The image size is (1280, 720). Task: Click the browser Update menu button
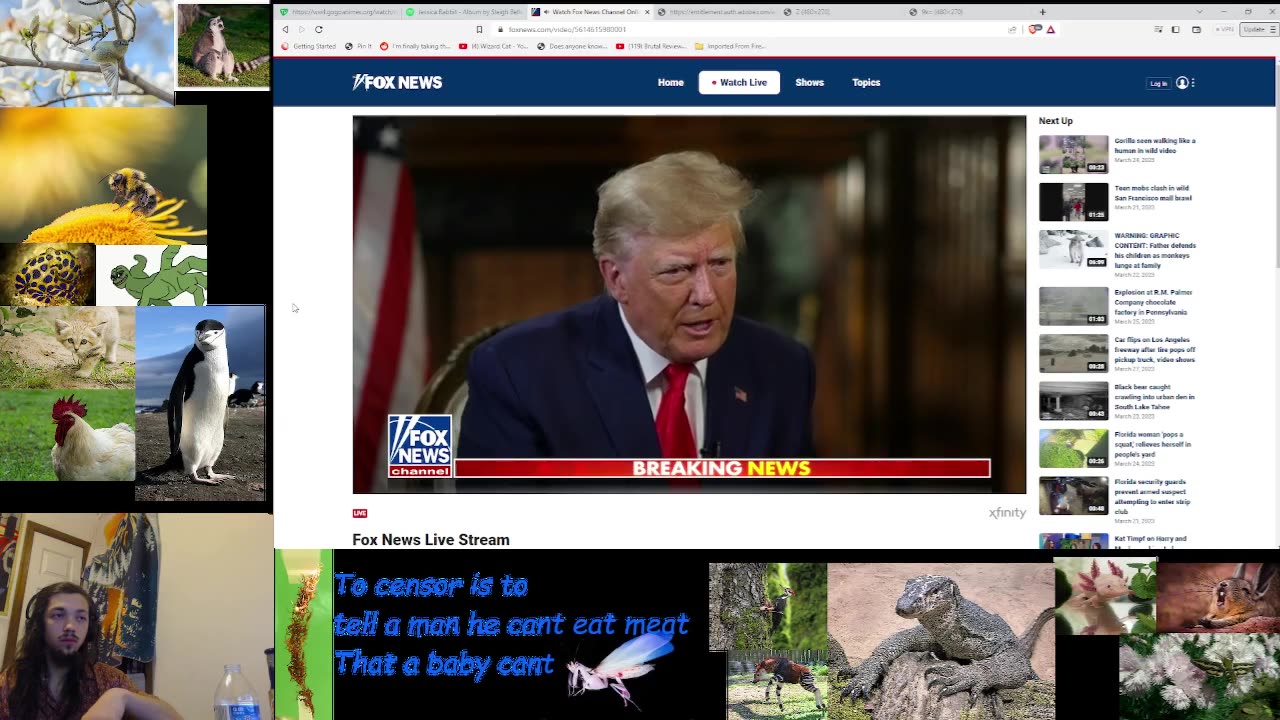(1257, 29)
